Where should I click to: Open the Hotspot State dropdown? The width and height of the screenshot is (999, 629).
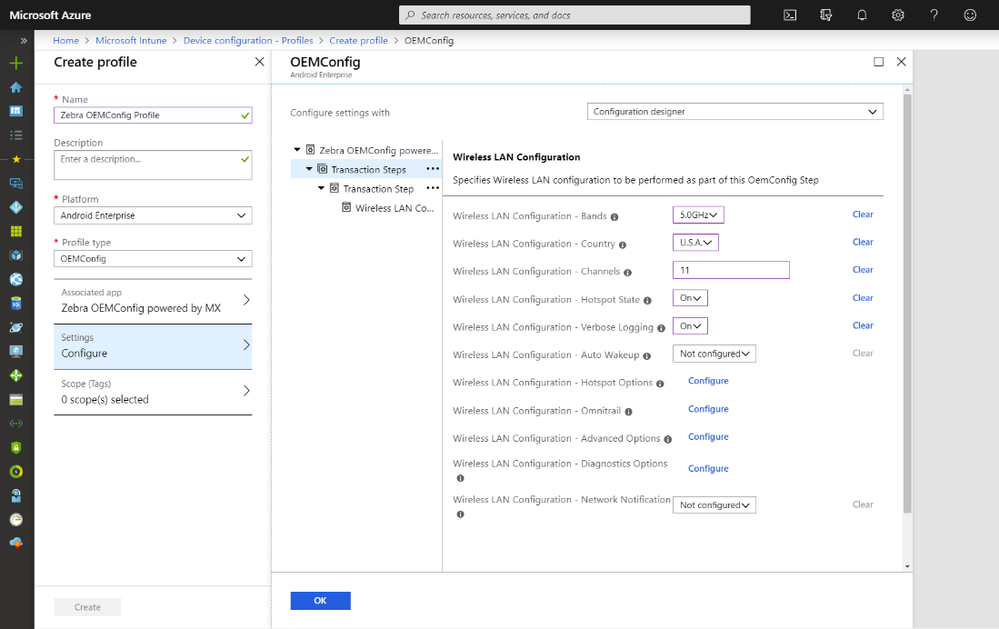tap(690, 298)
